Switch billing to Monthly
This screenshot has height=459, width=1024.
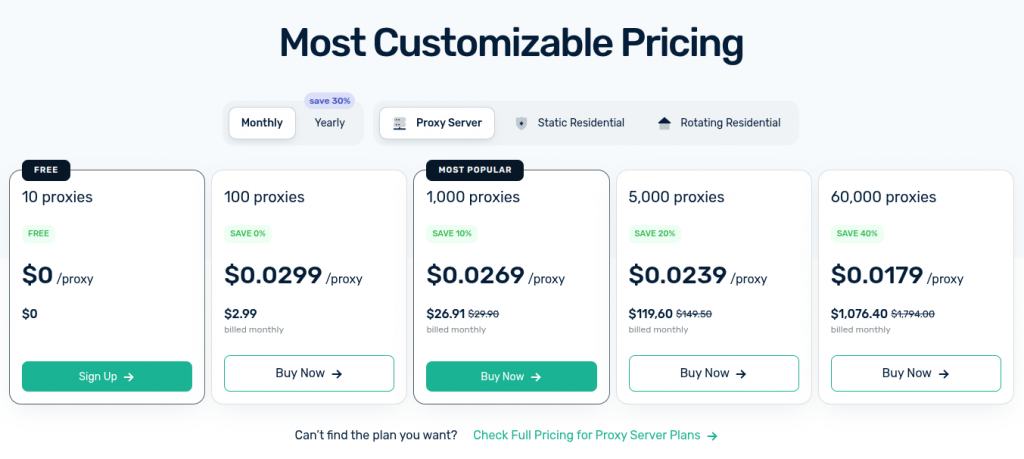coord(262,123)
